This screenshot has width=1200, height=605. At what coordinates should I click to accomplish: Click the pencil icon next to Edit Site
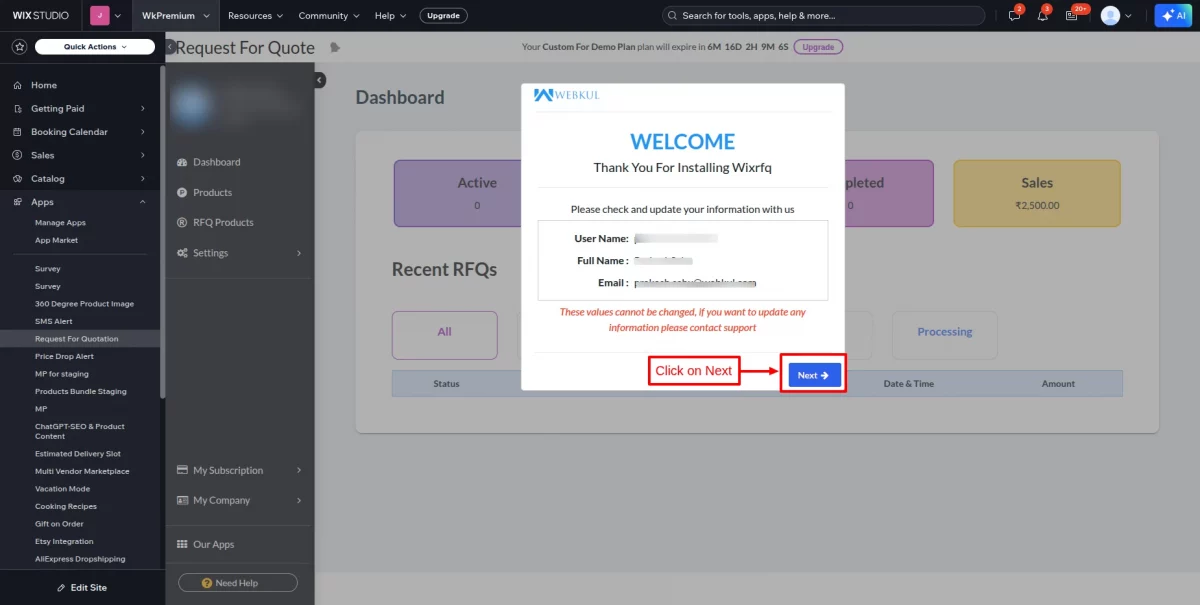click(61, 587)
